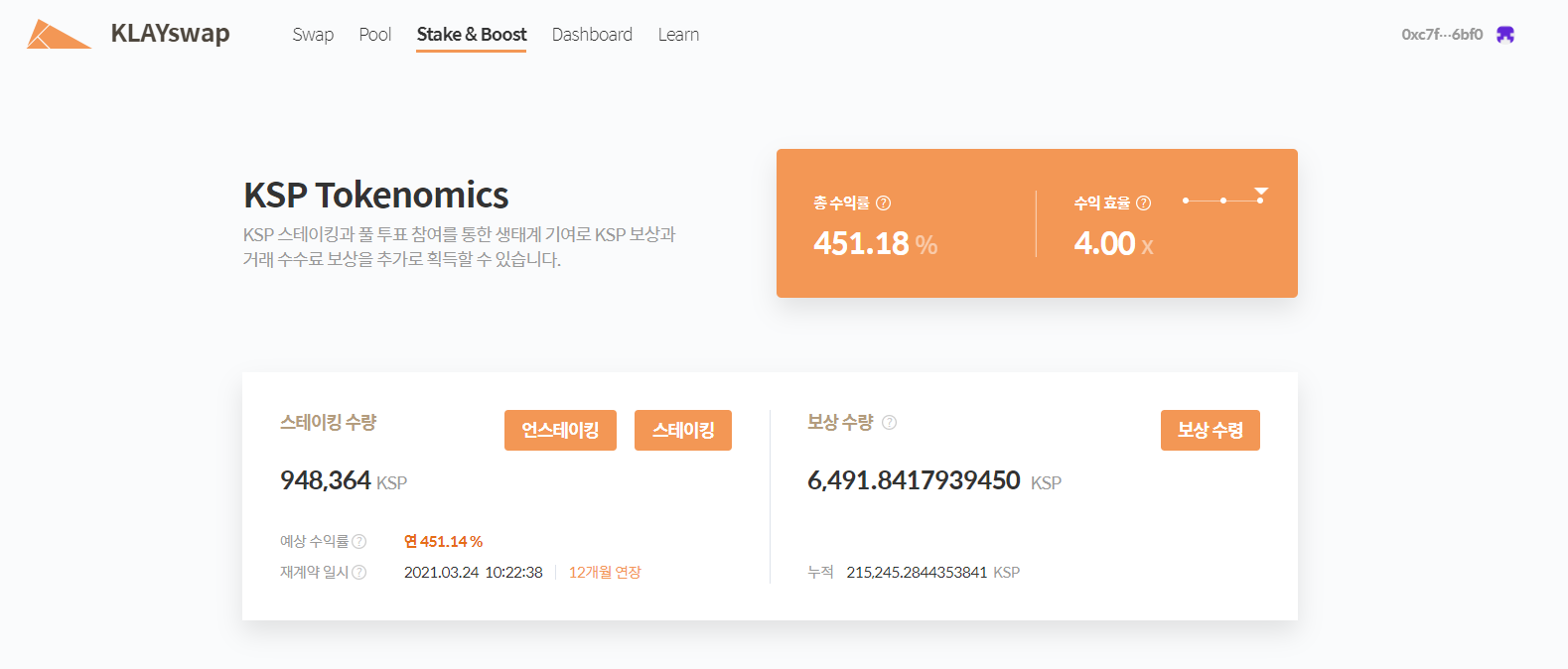Select the first dot on boost slider
The height and width of the screenshot is (669, 1568).
click(1186, 201)
